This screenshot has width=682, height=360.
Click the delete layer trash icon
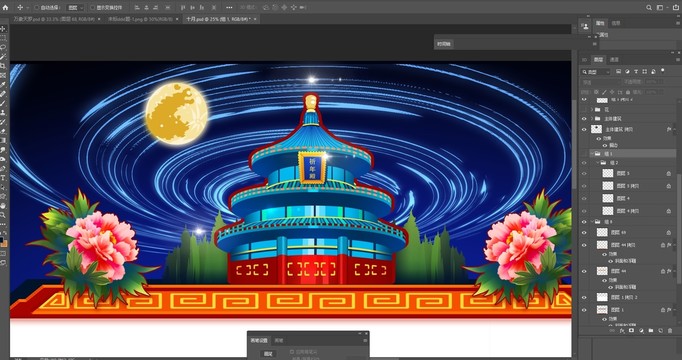[670, 331]
